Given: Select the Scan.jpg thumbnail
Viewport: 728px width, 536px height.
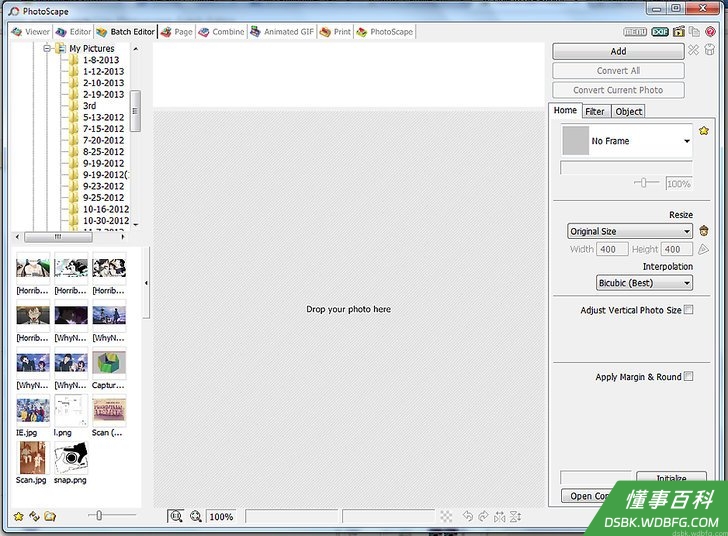Looking at the screenshot, I should pos(32,458).
